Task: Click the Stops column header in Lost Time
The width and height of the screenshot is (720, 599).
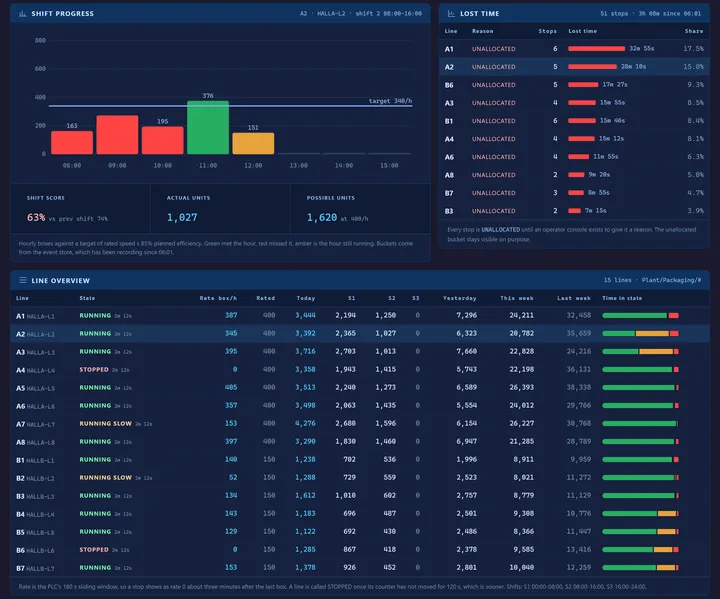Action: (x=547, y=31)
